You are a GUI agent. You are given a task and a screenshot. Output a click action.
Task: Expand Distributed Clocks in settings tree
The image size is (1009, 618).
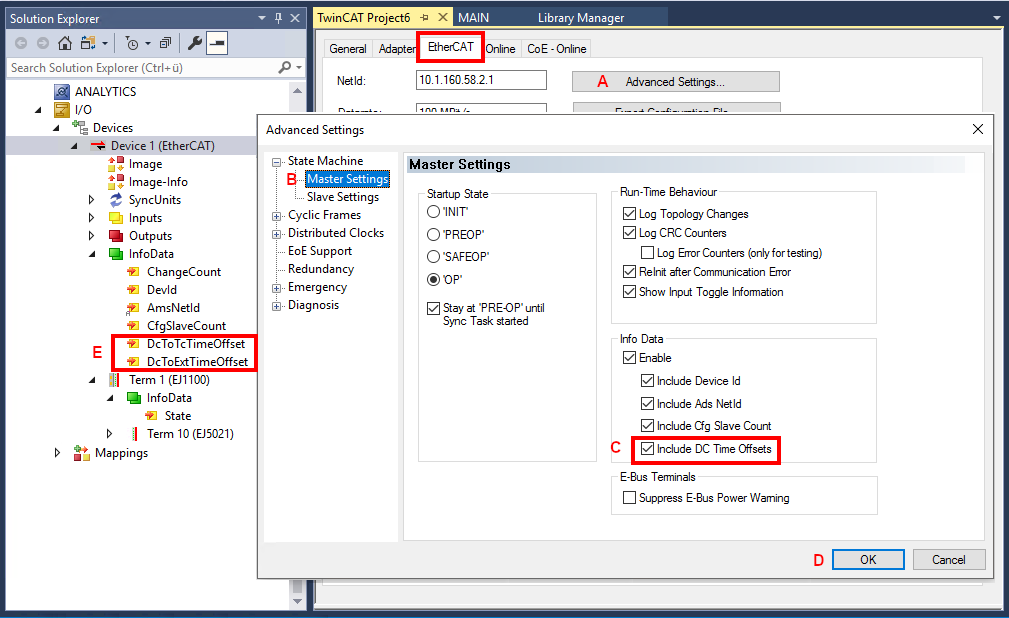277,234
